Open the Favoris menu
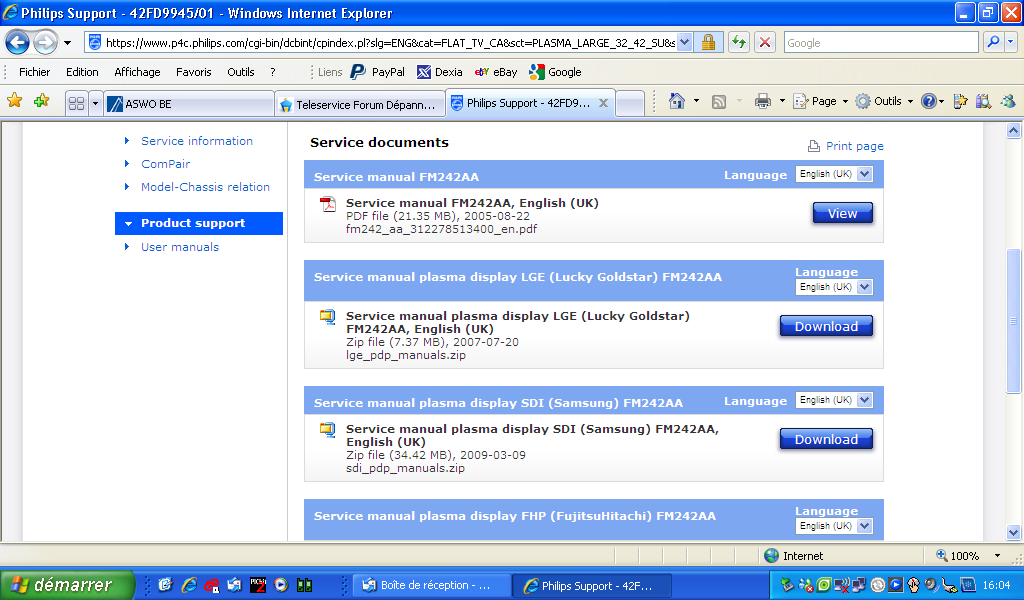The width and height of the screenshot is (1024, 600). click(193, 72)
